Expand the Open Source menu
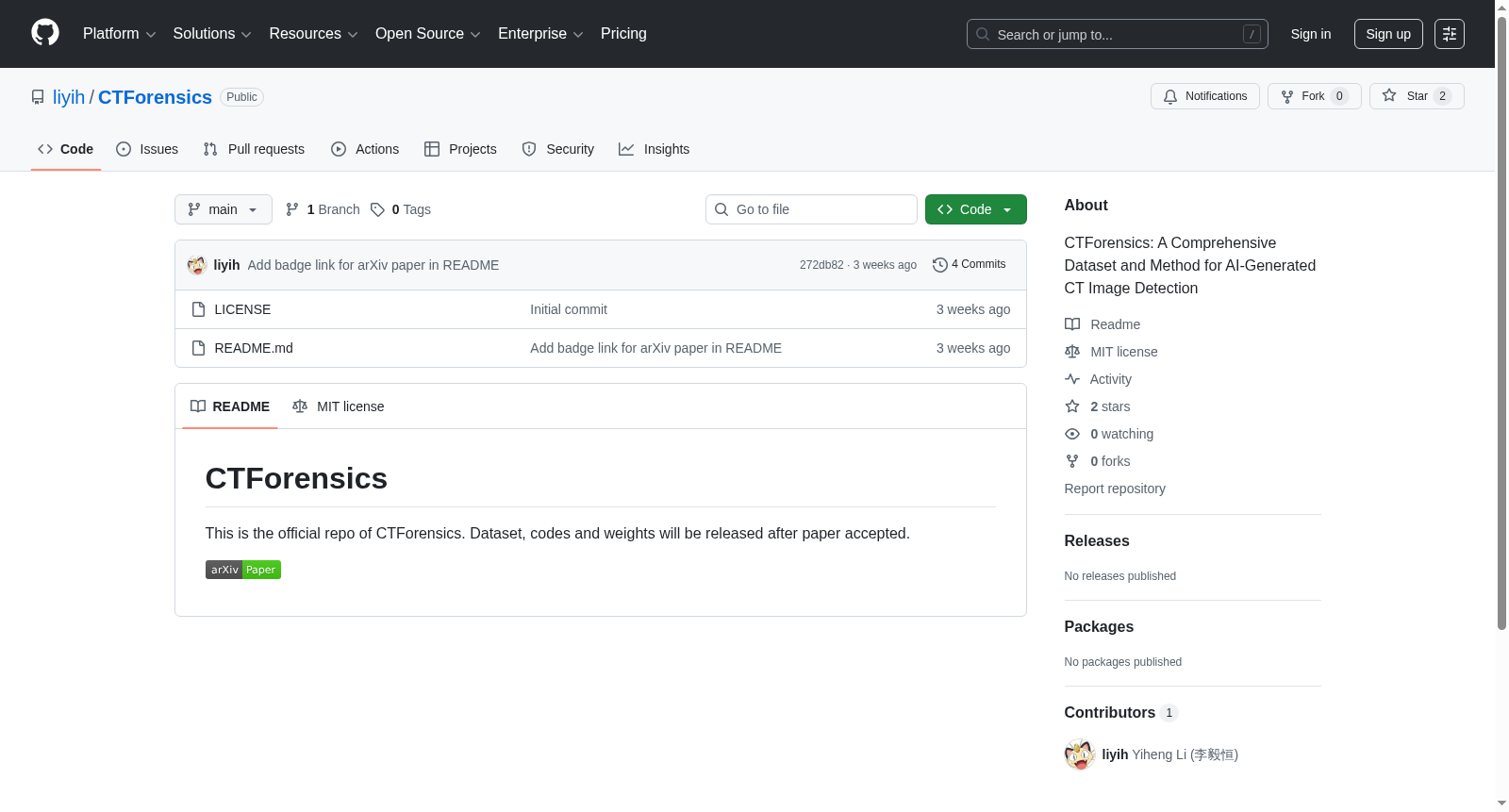 click(428, 34)
